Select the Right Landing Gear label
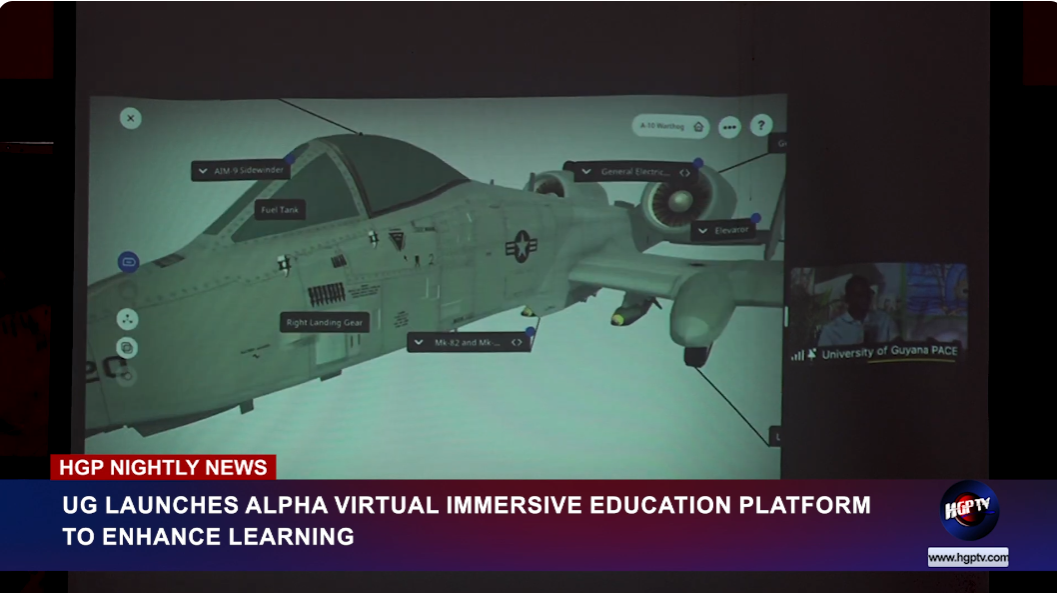 (x=324, y=321)
